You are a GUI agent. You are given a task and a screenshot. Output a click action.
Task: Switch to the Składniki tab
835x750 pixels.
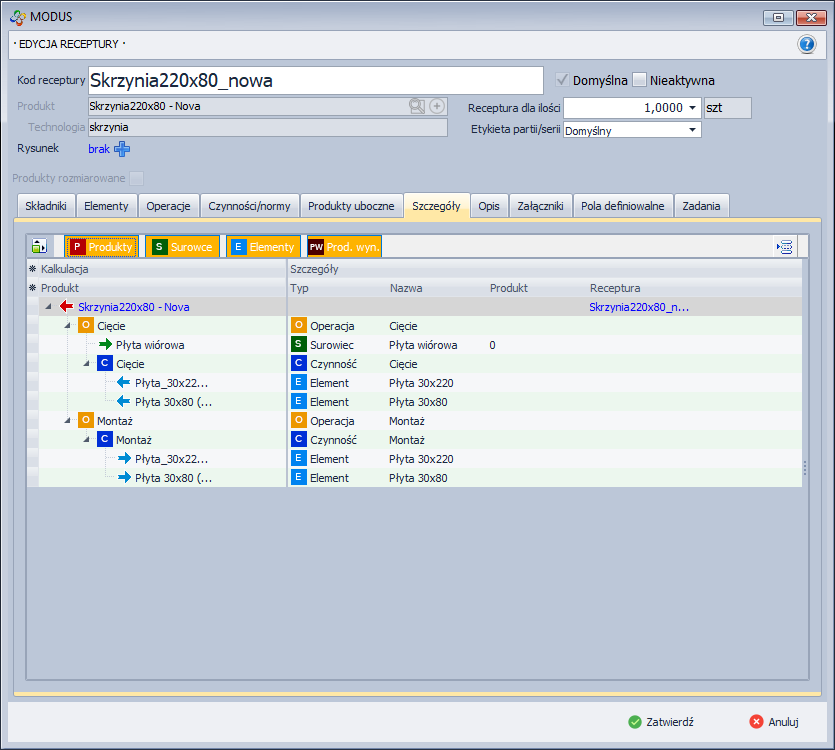[x=47, y=206]
